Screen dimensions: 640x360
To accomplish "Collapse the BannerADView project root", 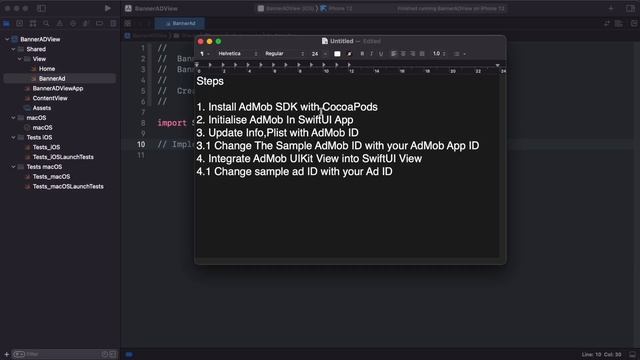I will (7, 39).
